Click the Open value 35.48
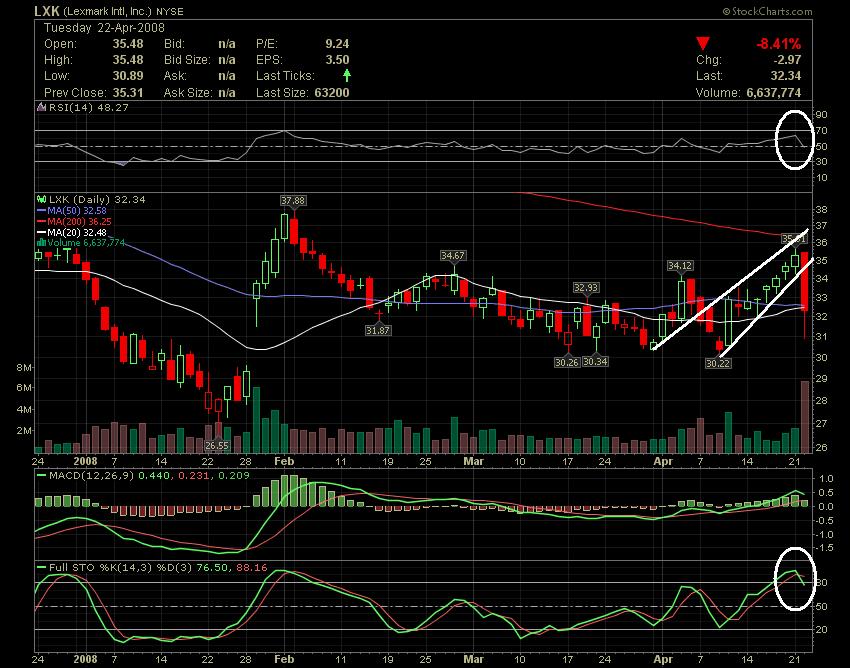 pyautogui.click(x=128, y=43)
